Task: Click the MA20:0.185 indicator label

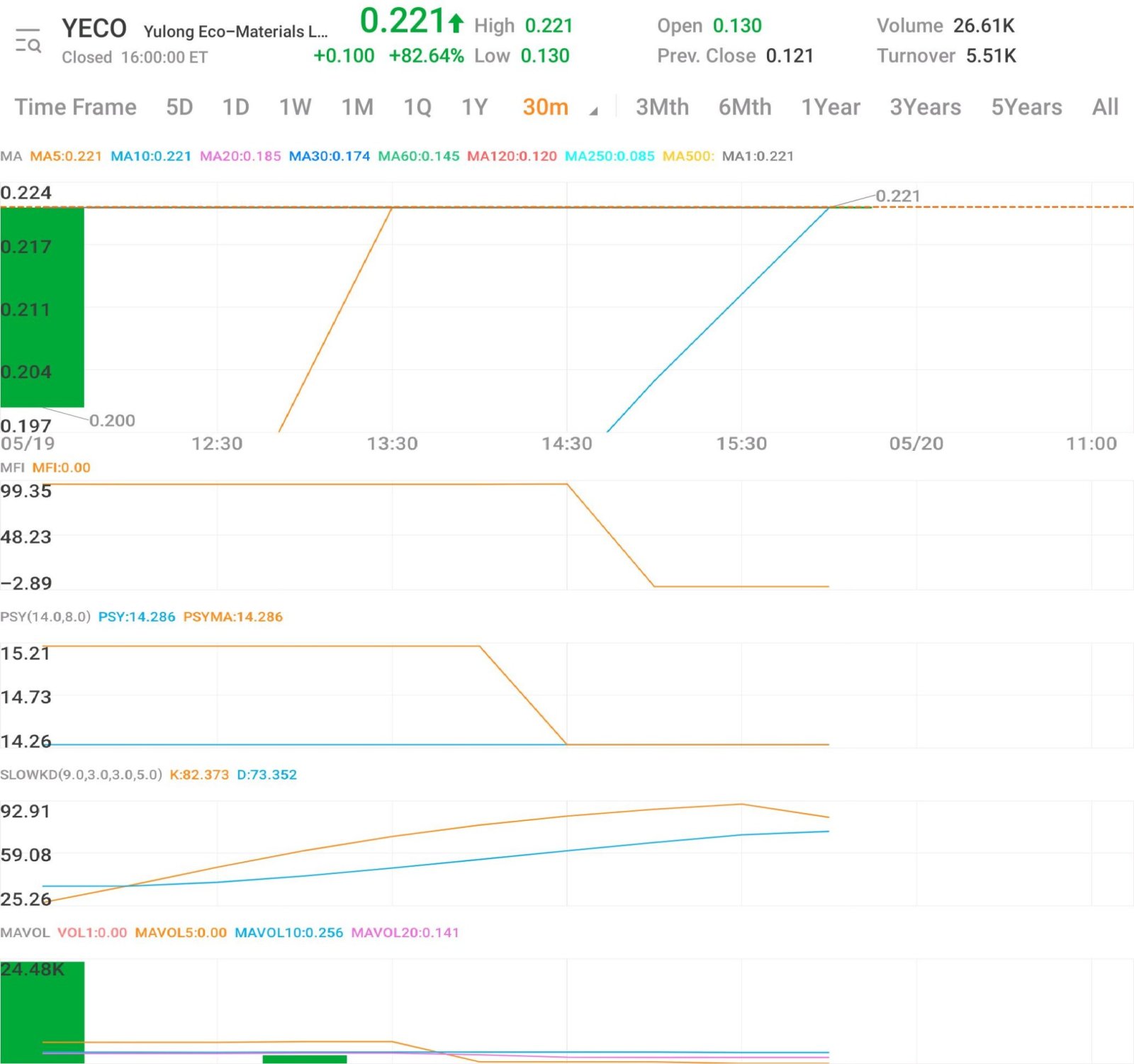Action: (x=240, y=156)
